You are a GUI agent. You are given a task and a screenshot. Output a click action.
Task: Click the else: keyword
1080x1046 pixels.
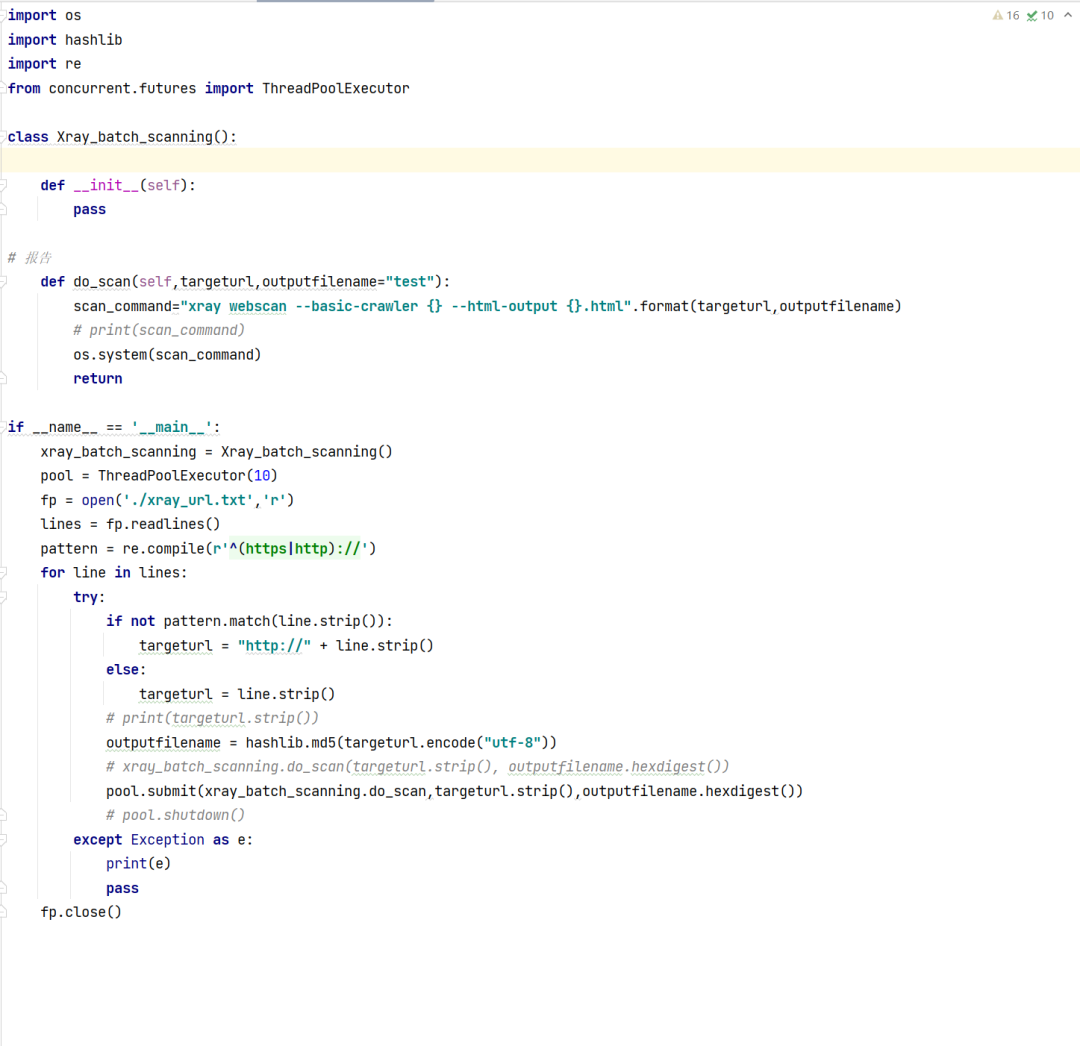click(126, 669)
